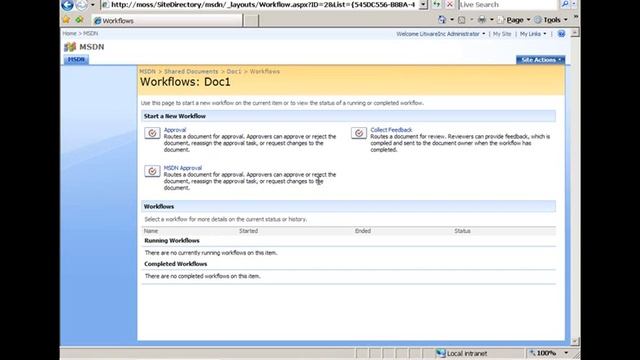The width and height of the screenshot is (640, 360).
Task: Click the Favorites Center star icon
Action: (66, 20)
